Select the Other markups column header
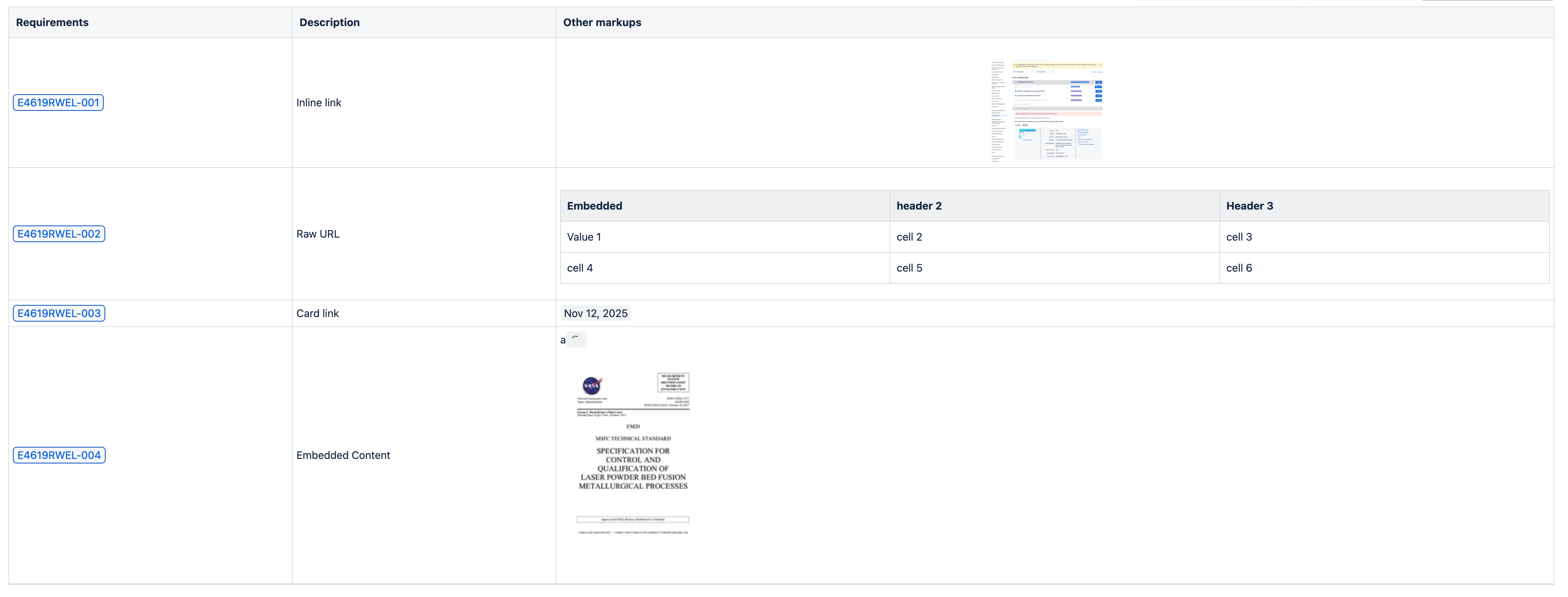1568x597 pixels. (x=602, y=22)
